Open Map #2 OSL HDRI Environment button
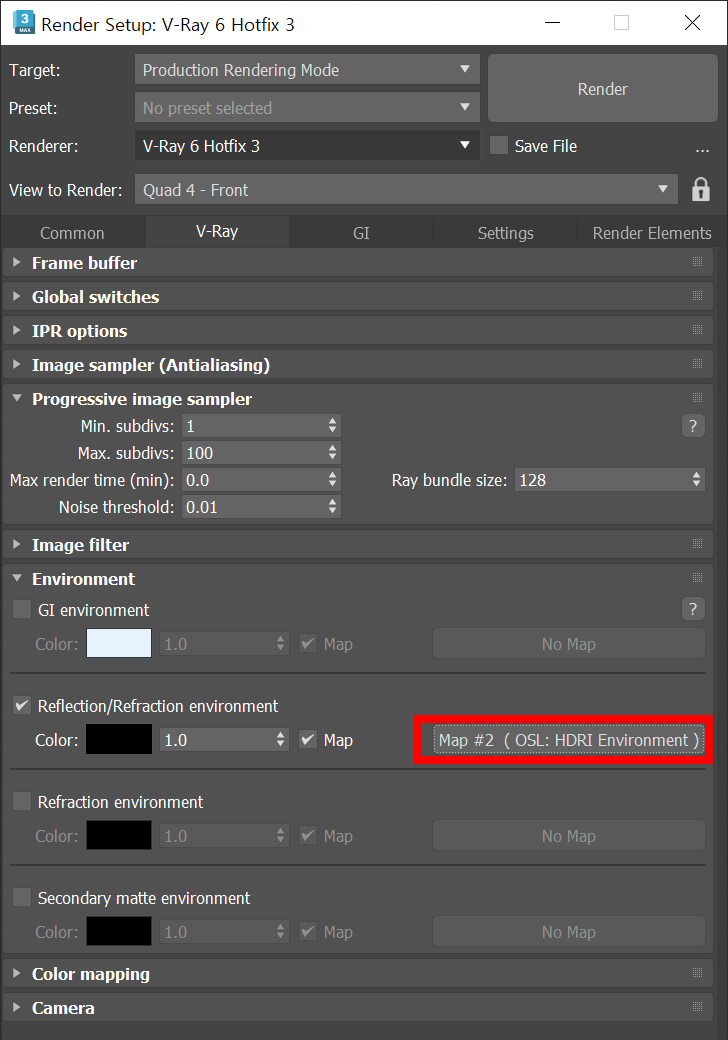Screen dimensions: 728x1040 point(568,740)
